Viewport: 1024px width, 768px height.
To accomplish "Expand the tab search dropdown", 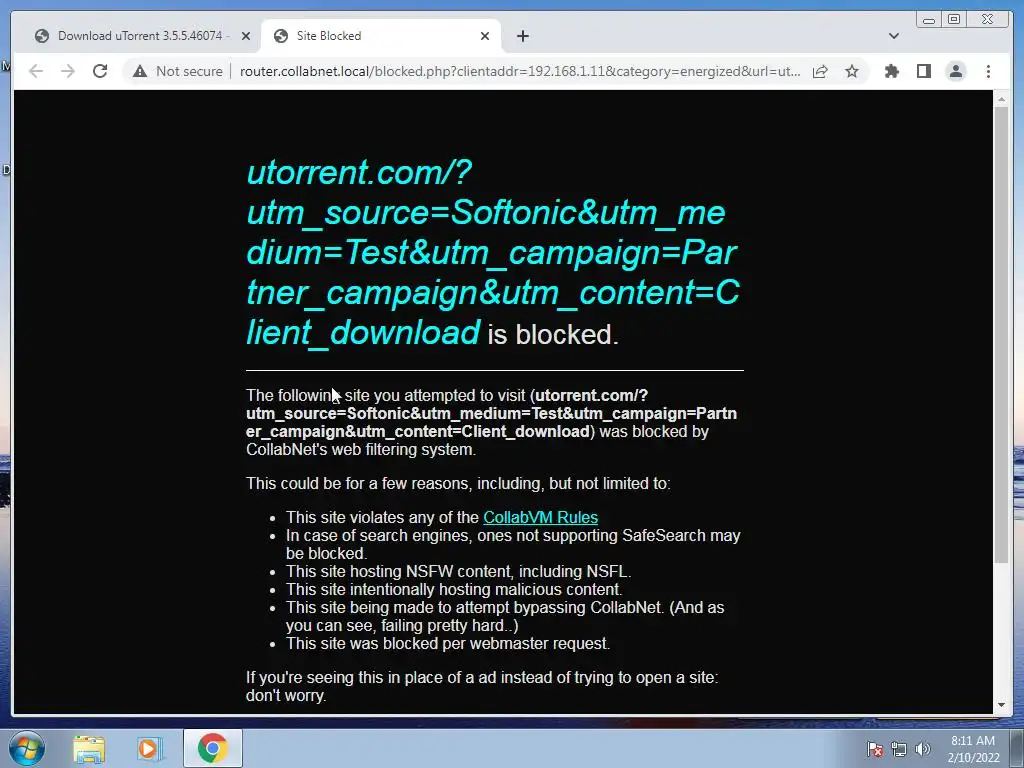I will tap(893, 36).
